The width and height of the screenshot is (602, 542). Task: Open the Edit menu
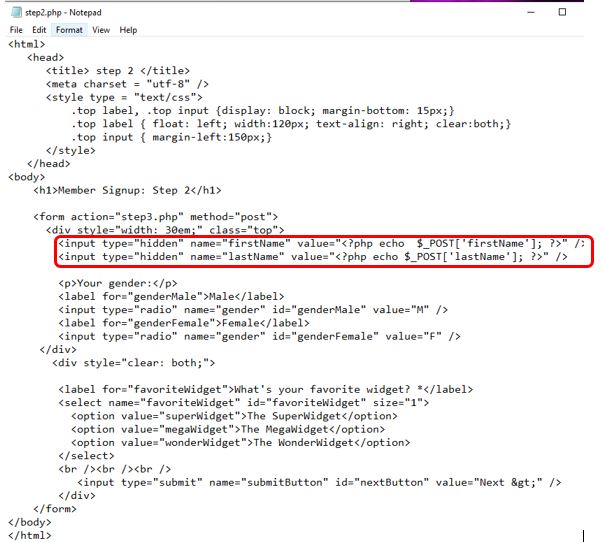pyautogui.click(x=39, y=30)
